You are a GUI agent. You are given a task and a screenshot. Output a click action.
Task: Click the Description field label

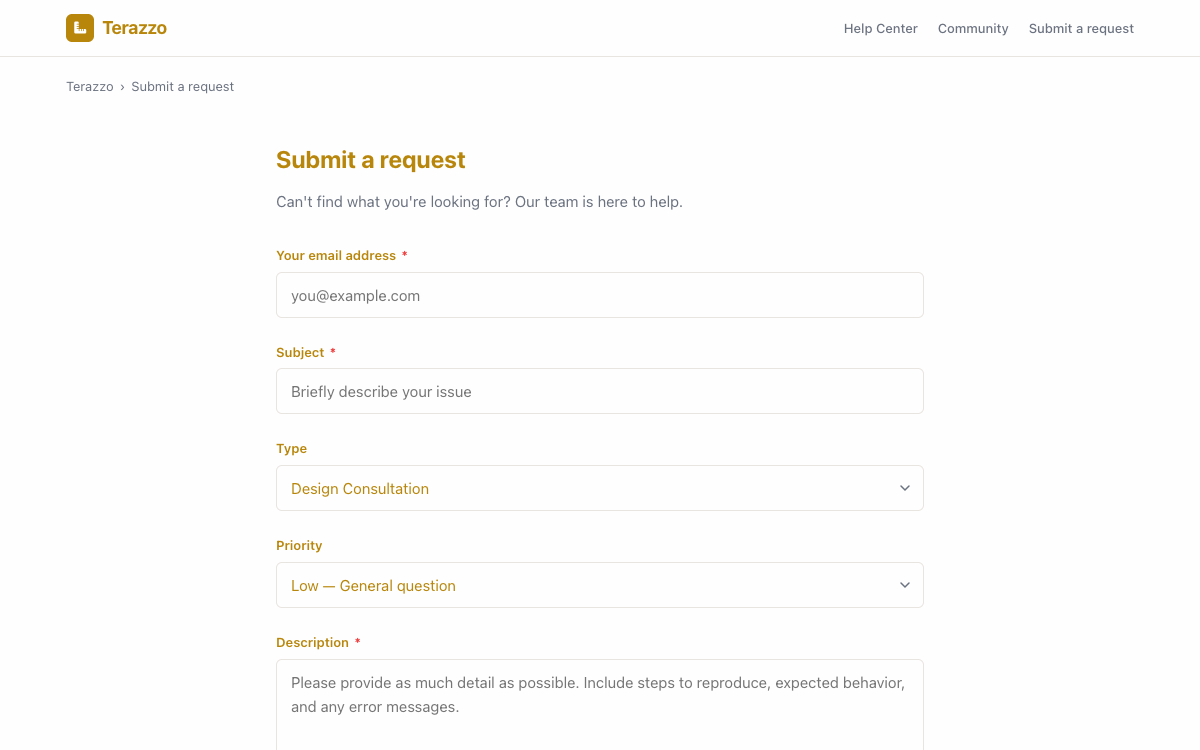click(x=312, y=643)
